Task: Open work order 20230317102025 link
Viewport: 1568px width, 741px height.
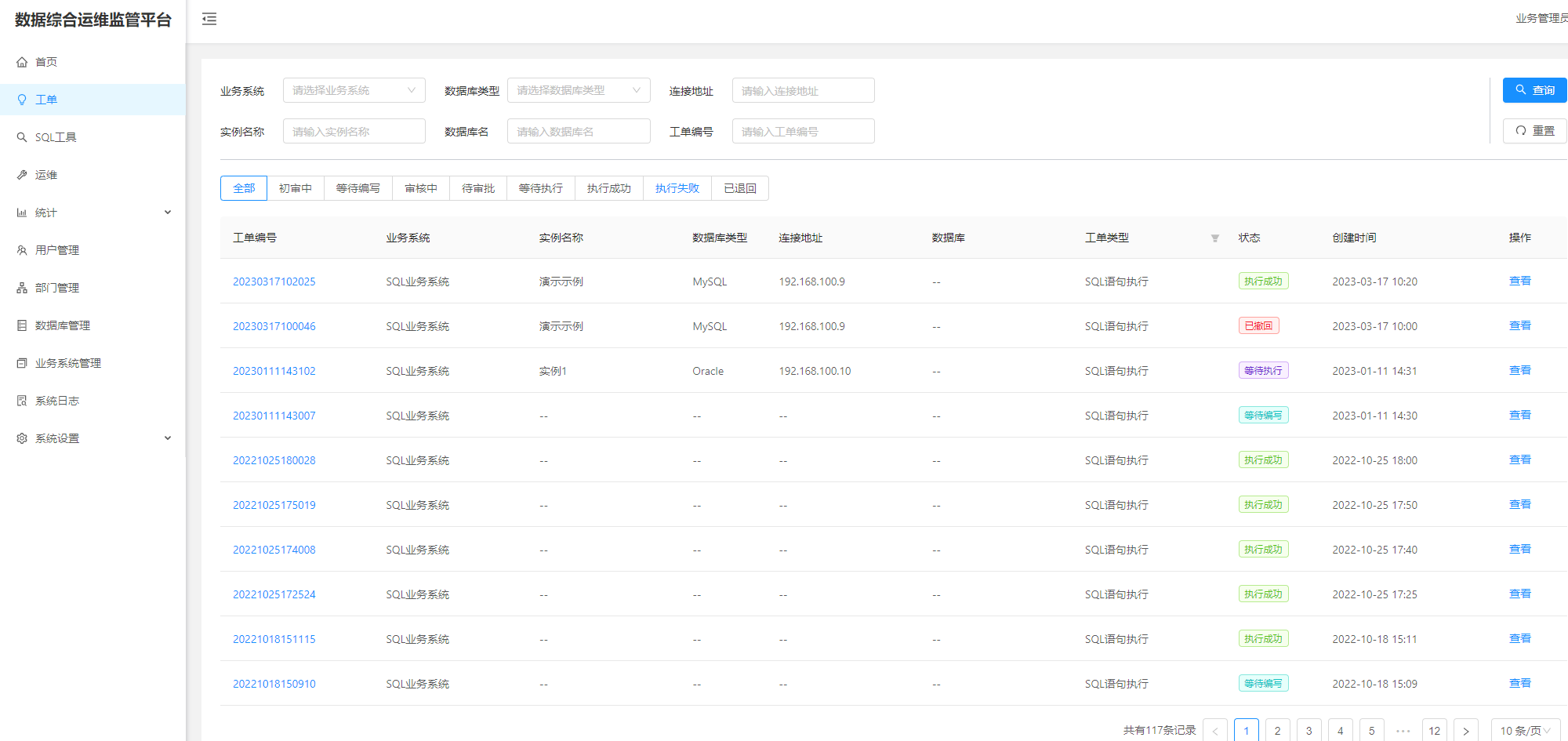Action: click(274, 282)
